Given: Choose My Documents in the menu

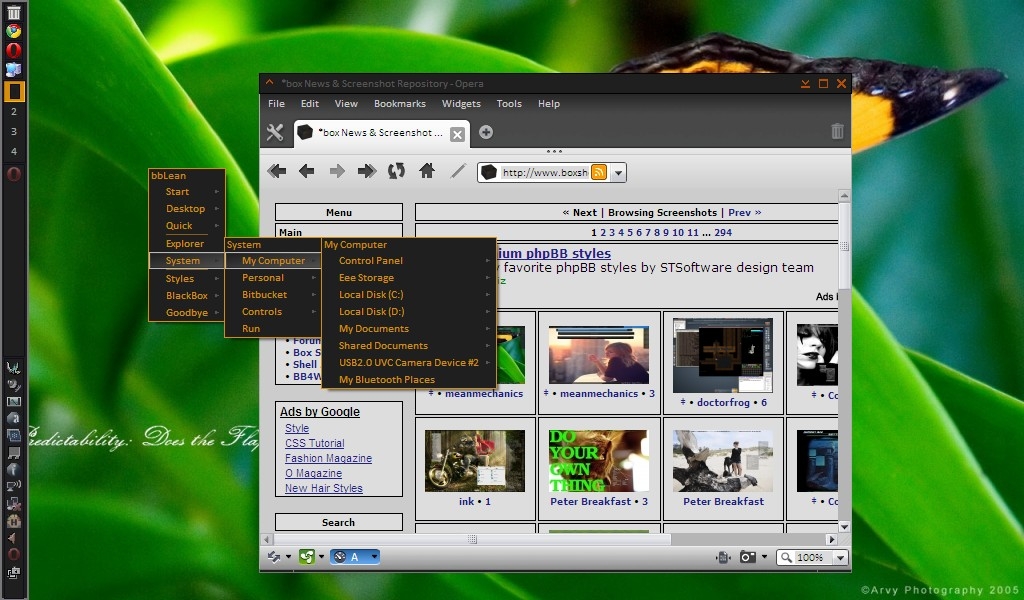Looking at the screenshot, I should coord(409,328).
